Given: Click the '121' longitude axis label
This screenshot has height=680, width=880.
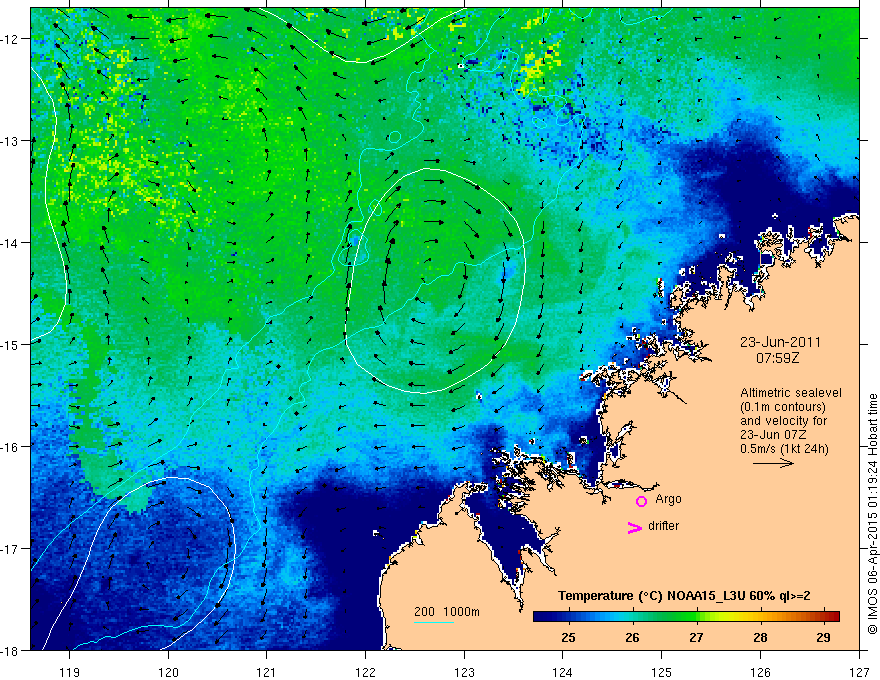Looking at the screenshot, I should point(267,672).
